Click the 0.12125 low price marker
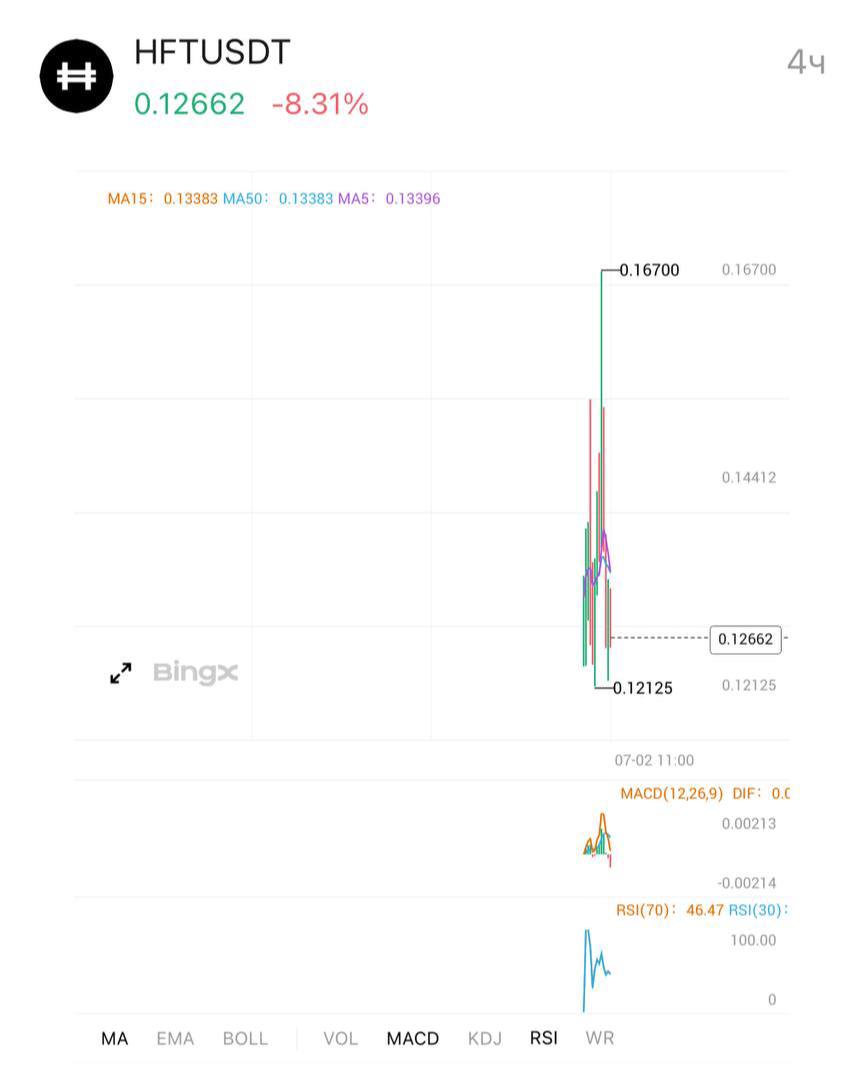The image size is (864, 1075). point(643,688)
